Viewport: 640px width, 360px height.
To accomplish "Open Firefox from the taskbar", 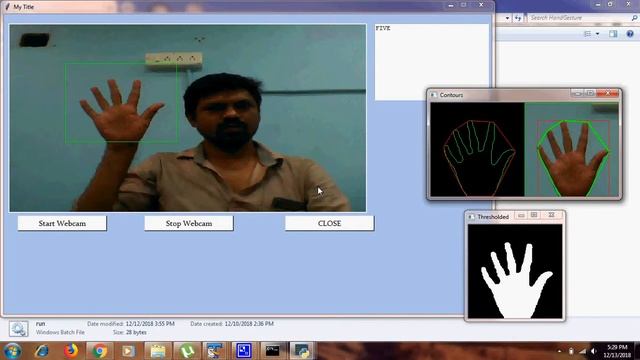I will (x=71, y=351).
